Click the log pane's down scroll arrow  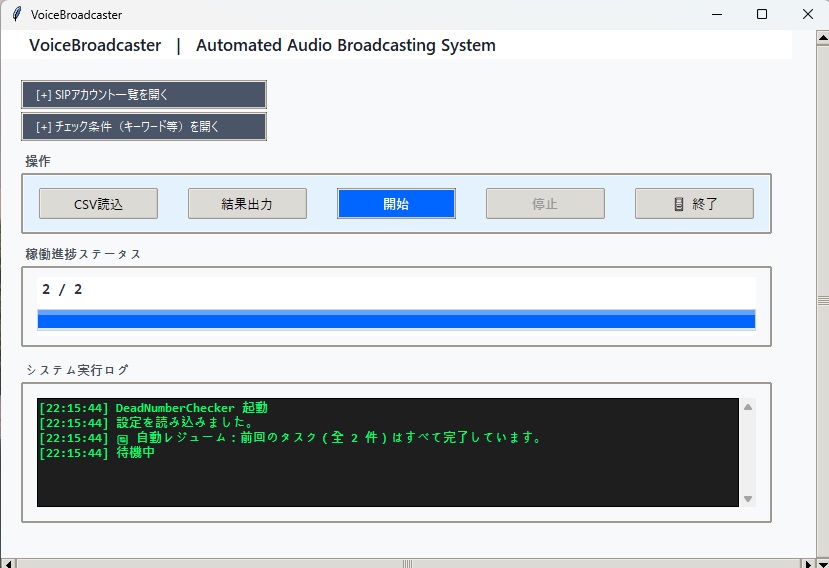pos(748,499)
